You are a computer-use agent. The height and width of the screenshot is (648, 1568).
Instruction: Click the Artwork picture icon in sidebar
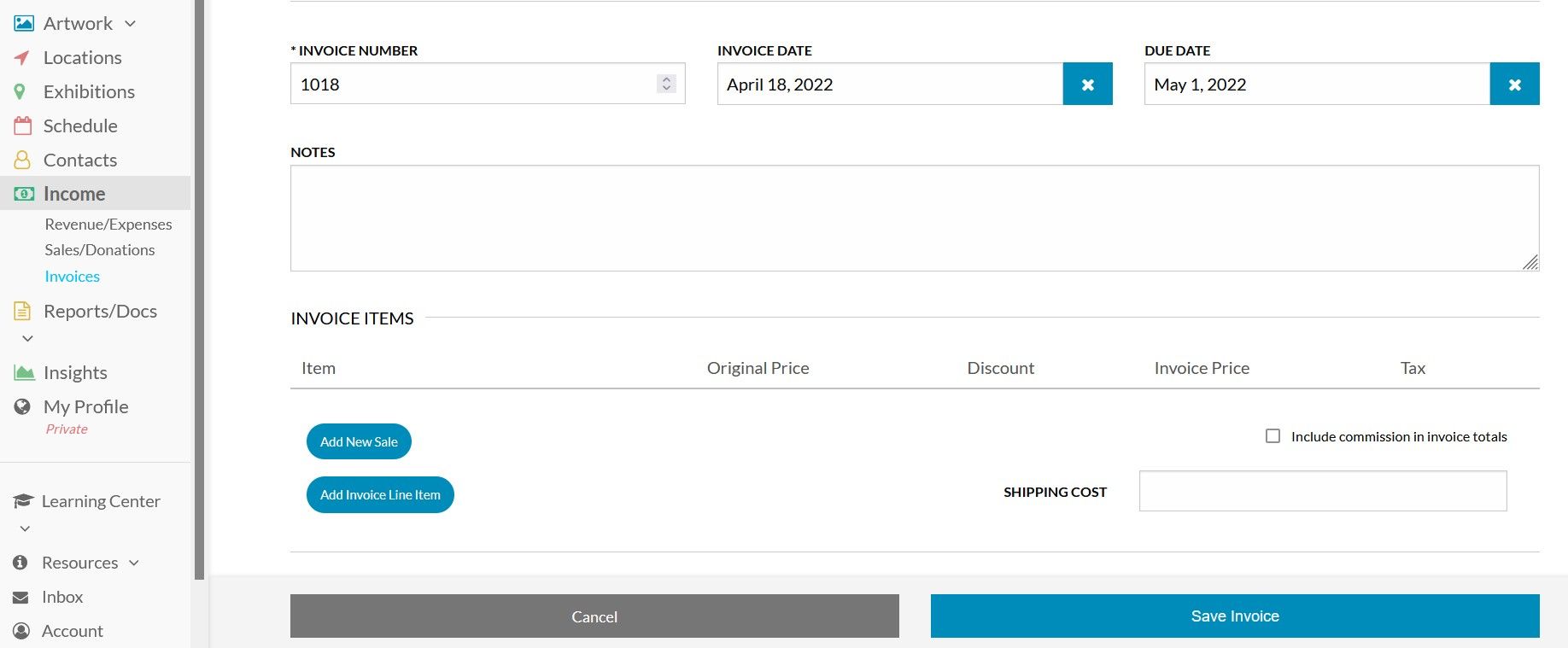(x=23, y=23)
